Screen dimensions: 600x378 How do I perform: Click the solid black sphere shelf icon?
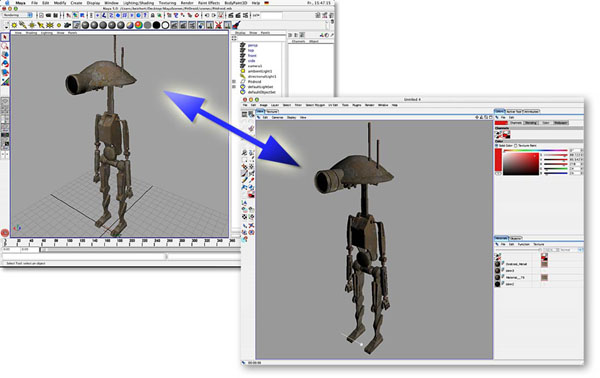[157, 25]
